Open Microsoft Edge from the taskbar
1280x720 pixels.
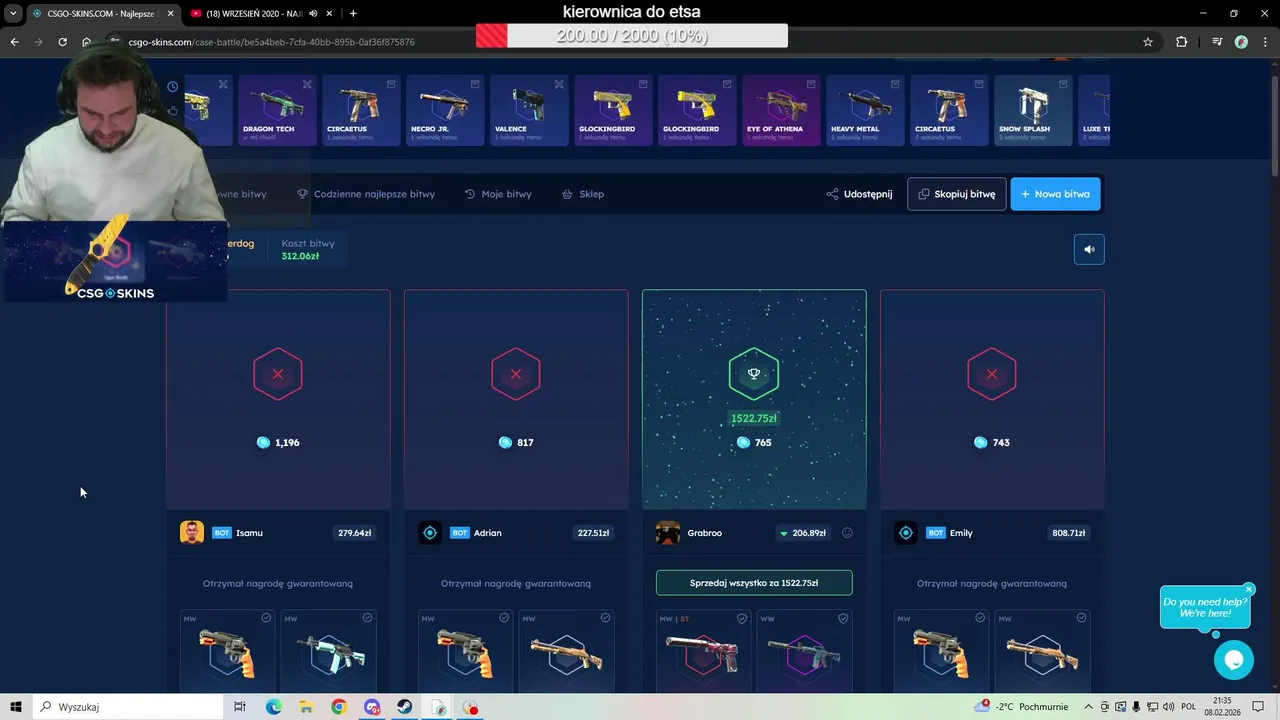click(x=273, y=707)
